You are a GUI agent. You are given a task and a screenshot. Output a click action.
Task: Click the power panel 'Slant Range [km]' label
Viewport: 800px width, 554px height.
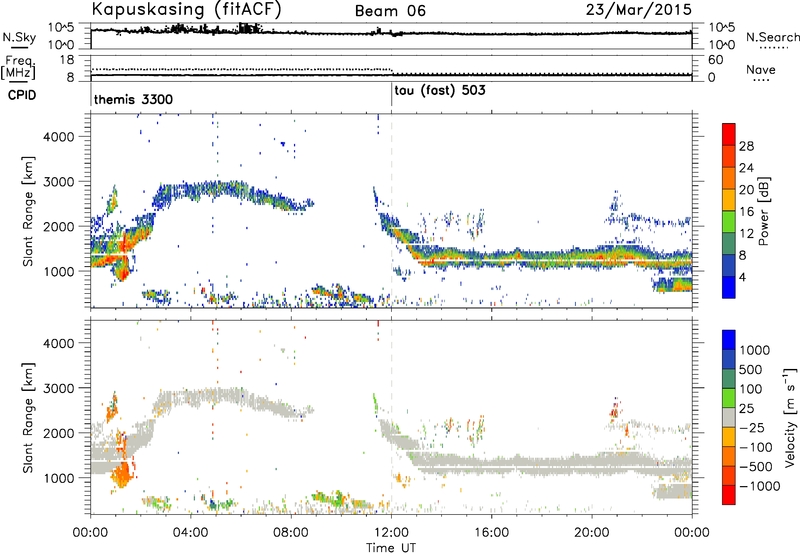tap(28, 211)
